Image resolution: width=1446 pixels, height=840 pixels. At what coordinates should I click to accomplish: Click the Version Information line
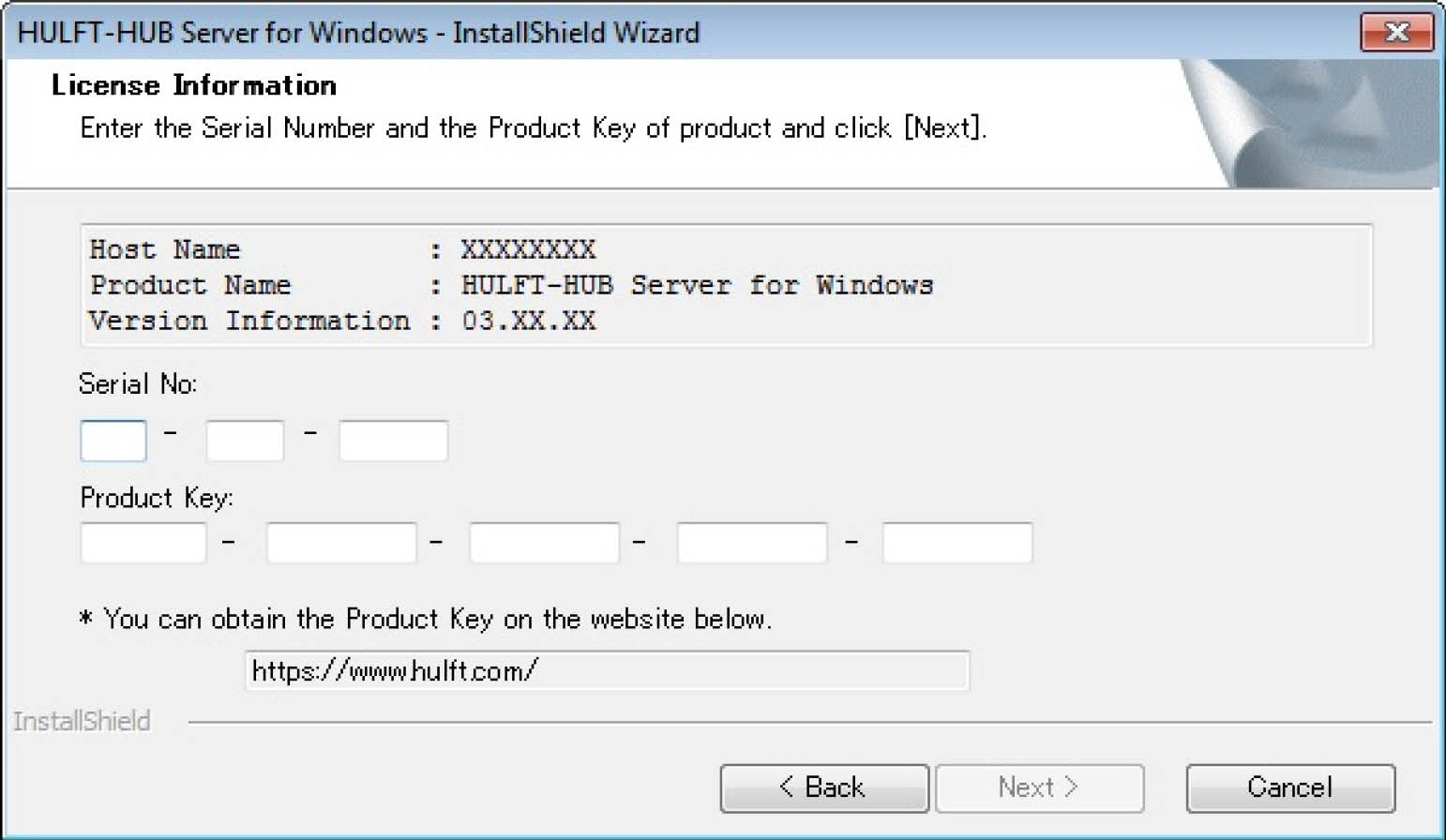[342, 322]
